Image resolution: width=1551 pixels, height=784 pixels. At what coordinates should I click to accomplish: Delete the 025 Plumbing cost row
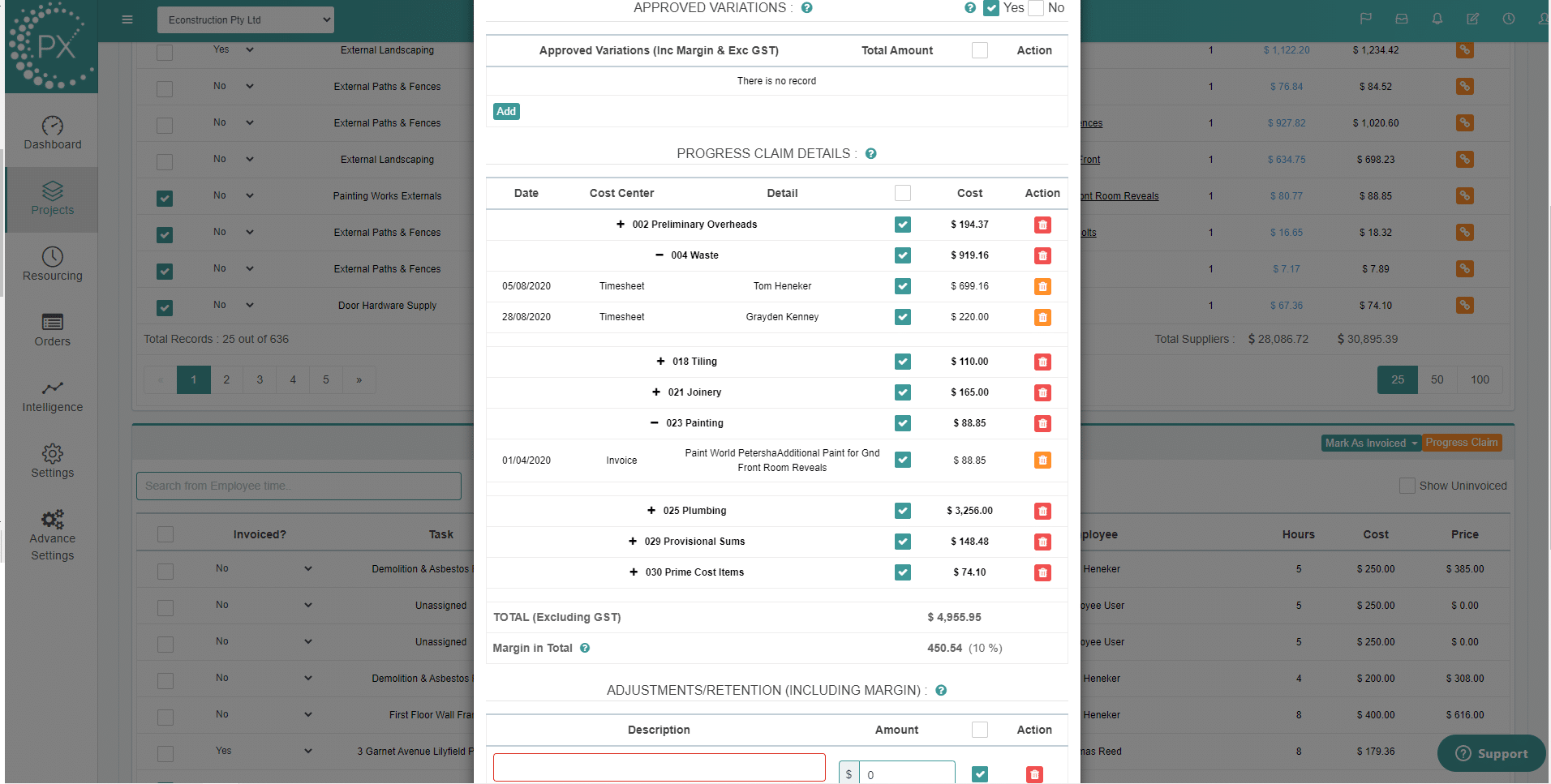coord(1042,512)
